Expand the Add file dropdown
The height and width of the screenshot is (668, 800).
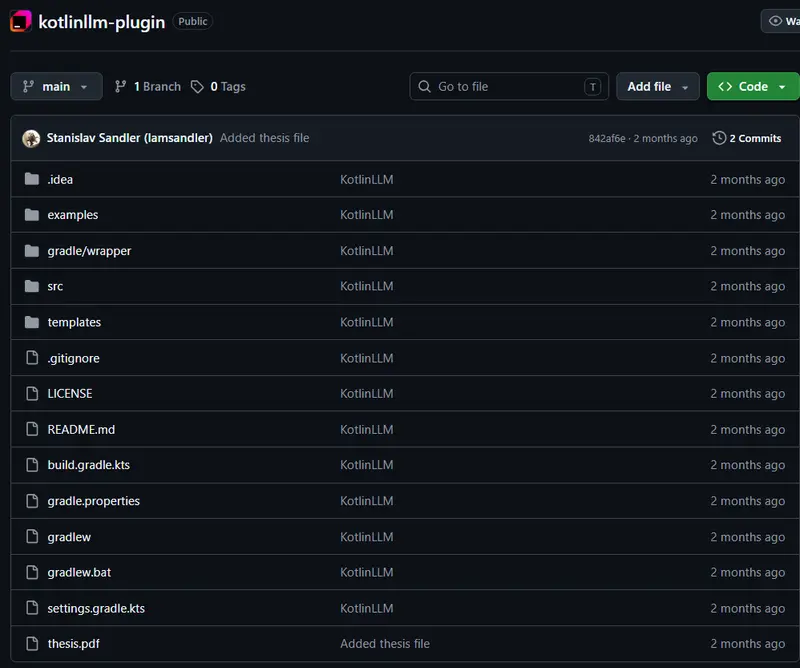[x=658, y=87]
